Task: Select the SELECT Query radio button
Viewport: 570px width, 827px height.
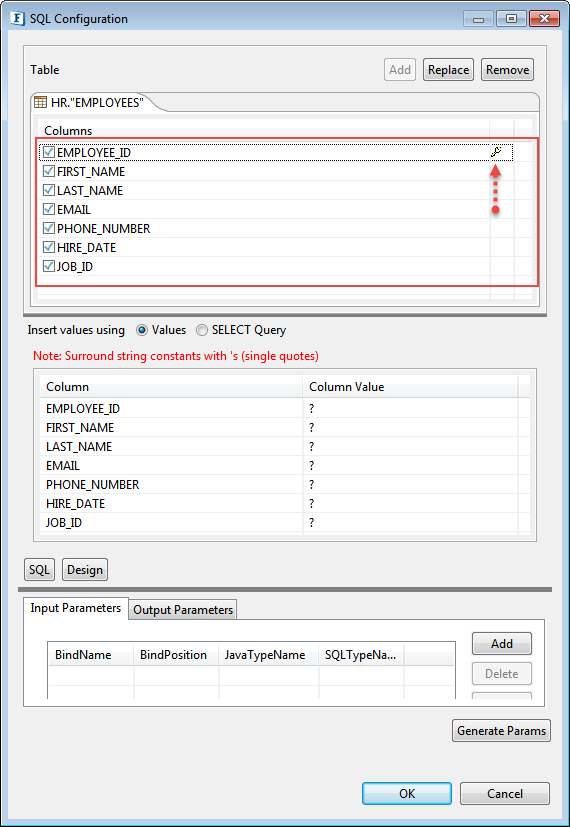Action: [202, 330]
